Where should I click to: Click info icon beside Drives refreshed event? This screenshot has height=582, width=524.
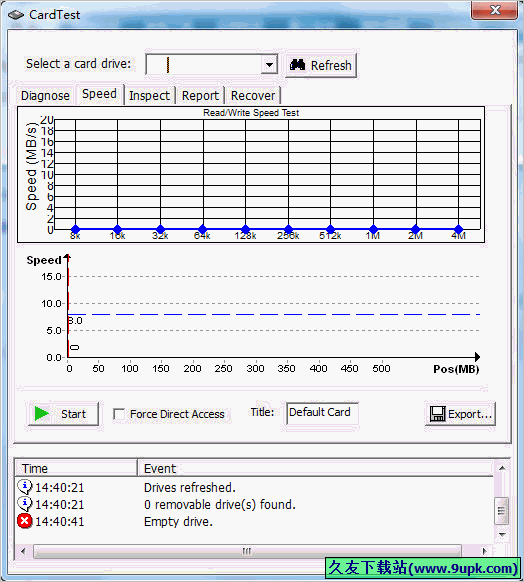point(25,487)
